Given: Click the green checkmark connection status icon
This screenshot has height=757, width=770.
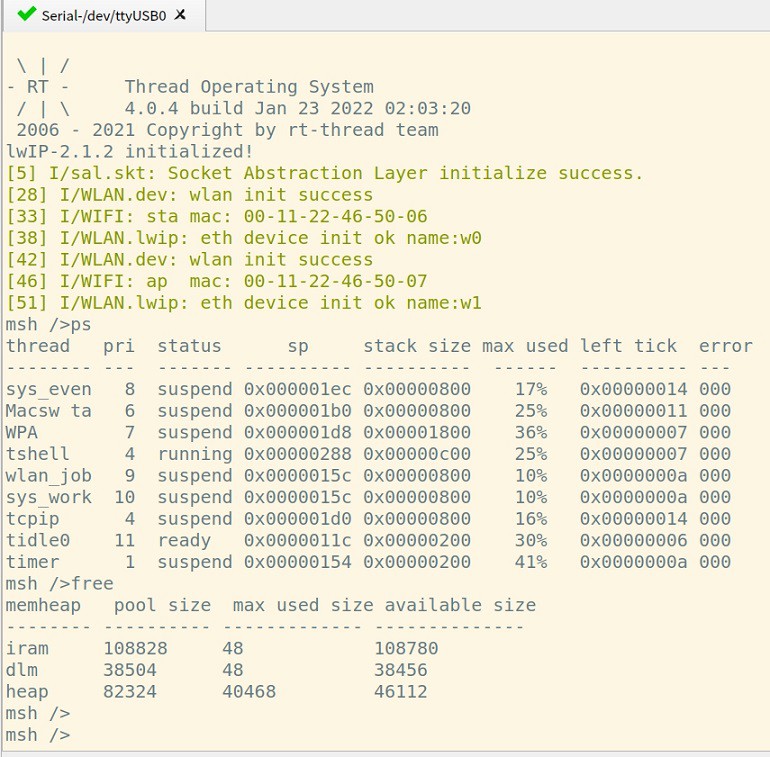Looking at the screenshot, I should [26, 15].
